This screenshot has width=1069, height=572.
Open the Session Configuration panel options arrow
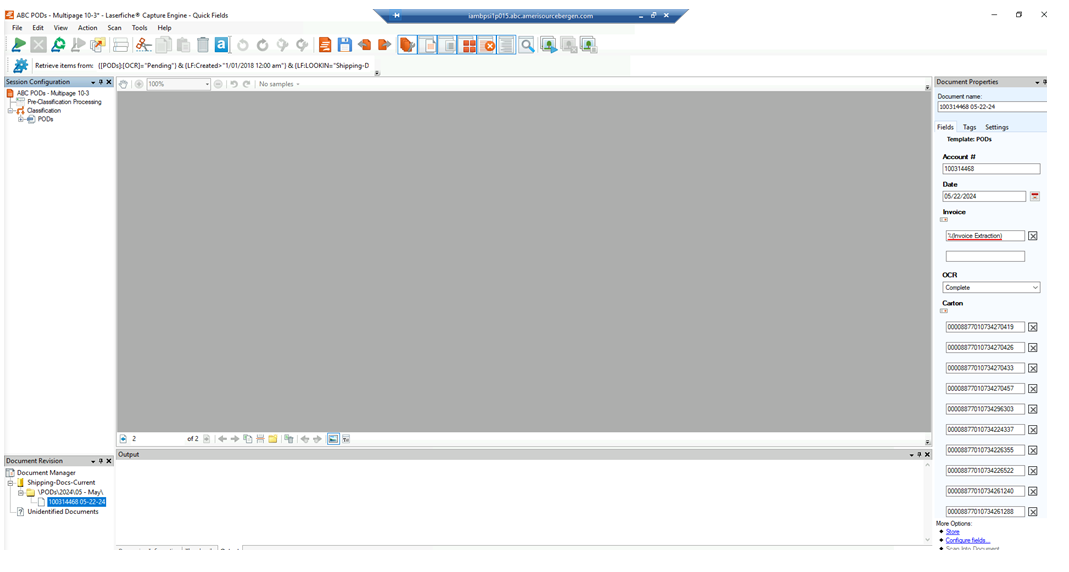coord(93,82)
